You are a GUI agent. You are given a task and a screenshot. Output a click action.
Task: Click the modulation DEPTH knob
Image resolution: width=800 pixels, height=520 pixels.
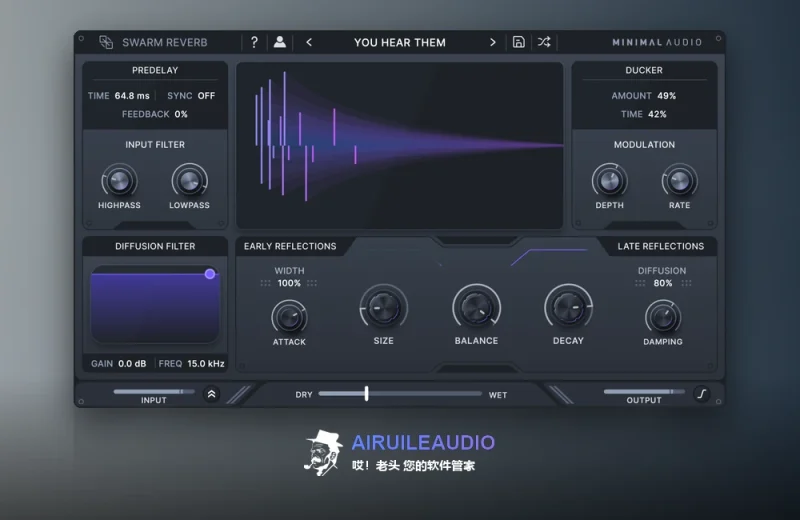coord(609,181)
